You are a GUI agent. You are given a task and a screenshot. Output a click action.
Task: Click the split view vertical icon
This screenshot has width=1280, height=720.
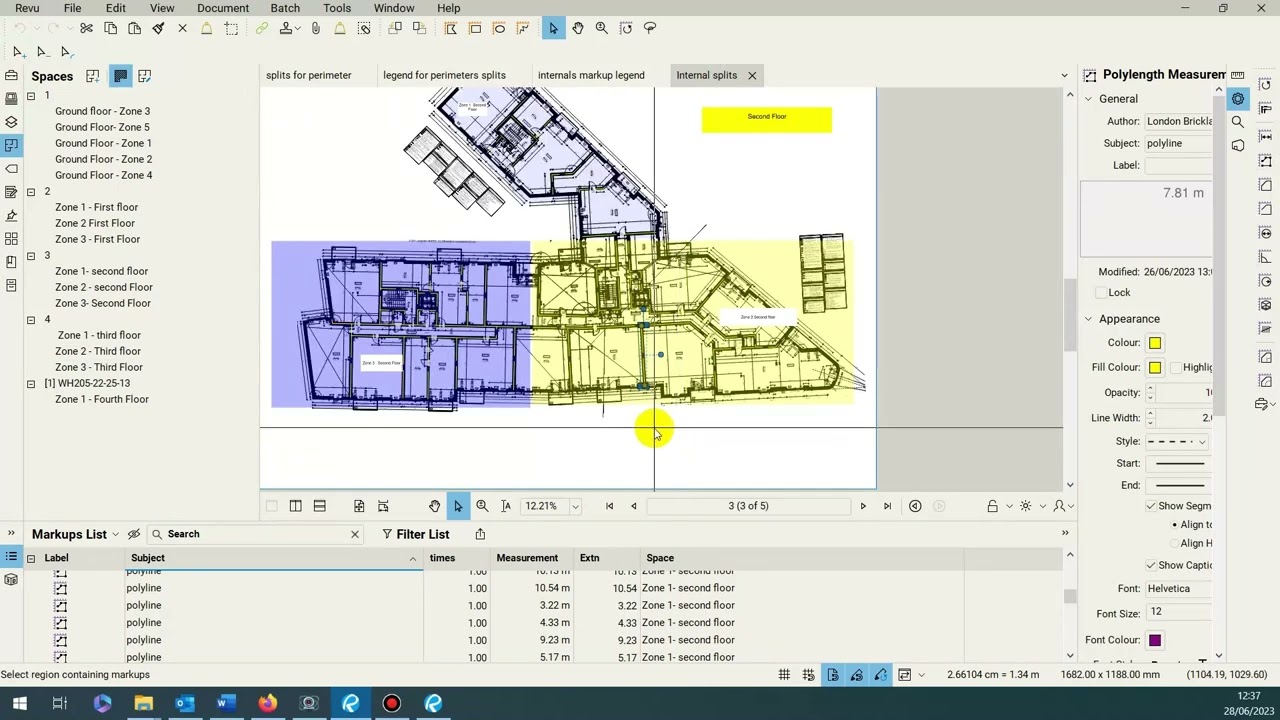pos(296,506)
